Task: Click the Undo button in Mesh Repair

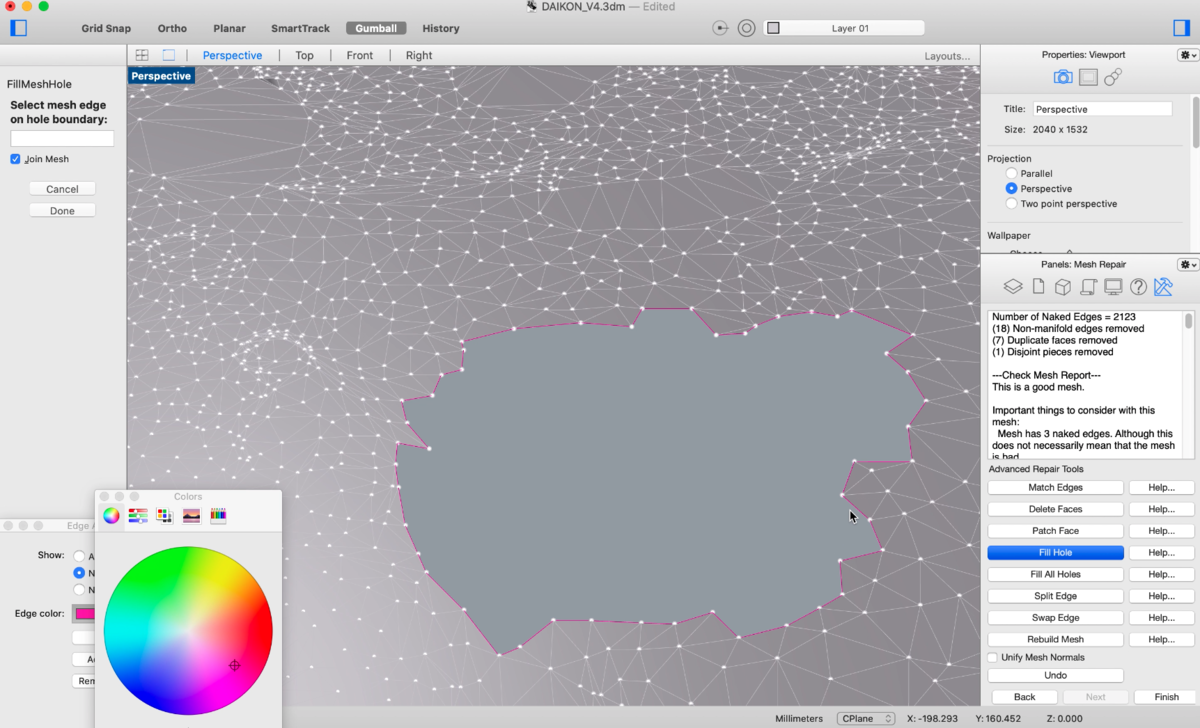Action: pos(1055,676)
